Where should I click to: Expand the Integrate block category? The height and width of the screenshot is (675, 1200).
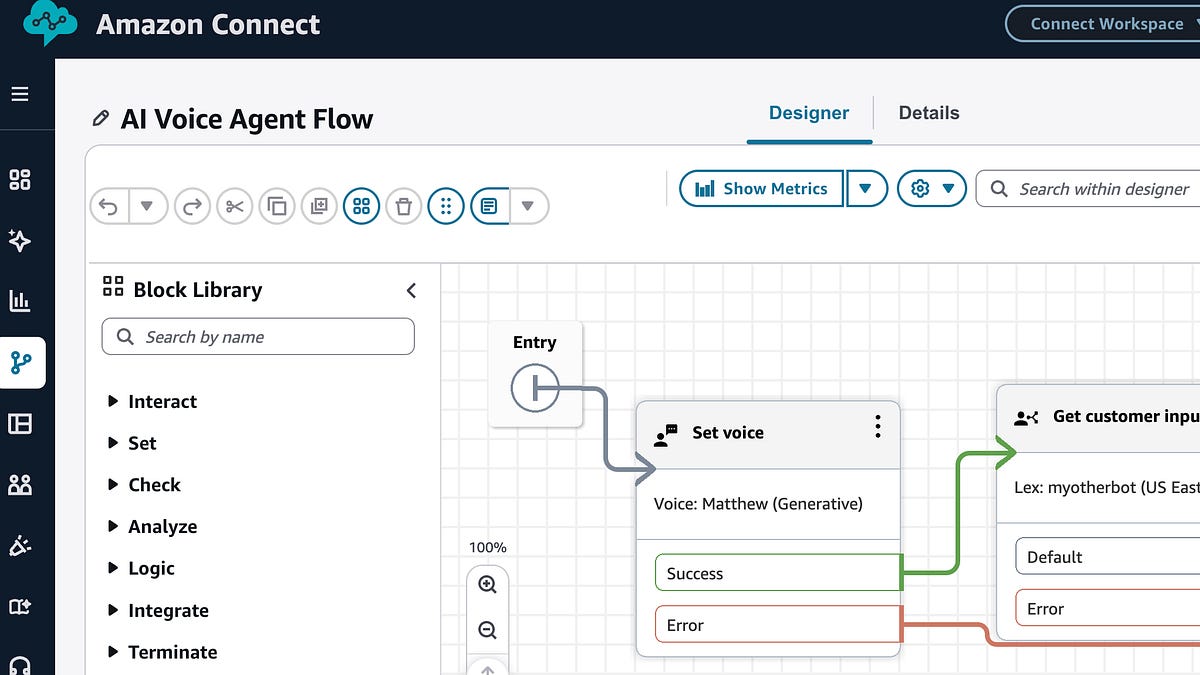click(x=158, y=611)
